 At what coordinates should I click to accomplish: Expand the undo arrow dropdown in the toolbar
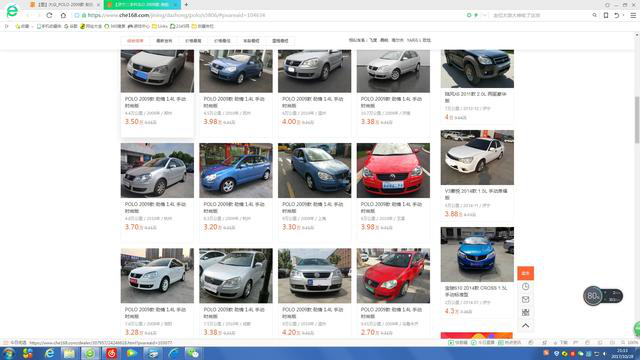[x=623, y=15]
